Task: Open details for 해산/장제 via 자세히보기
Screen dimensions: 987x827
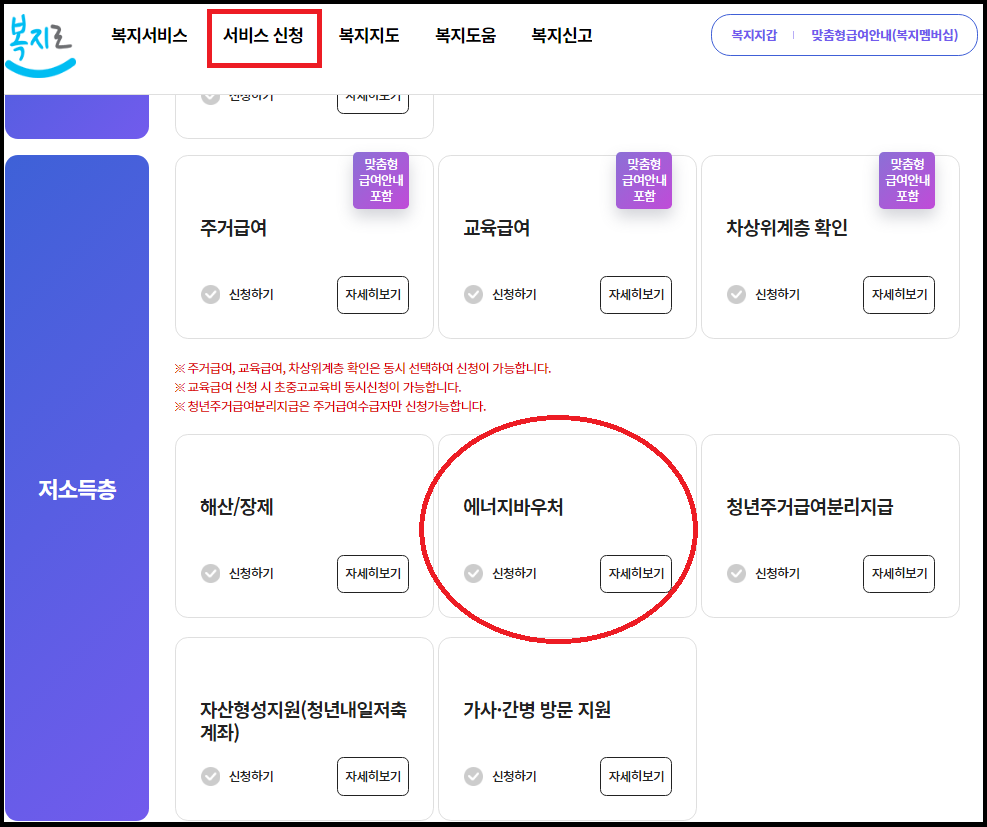Action: (372, 573)
